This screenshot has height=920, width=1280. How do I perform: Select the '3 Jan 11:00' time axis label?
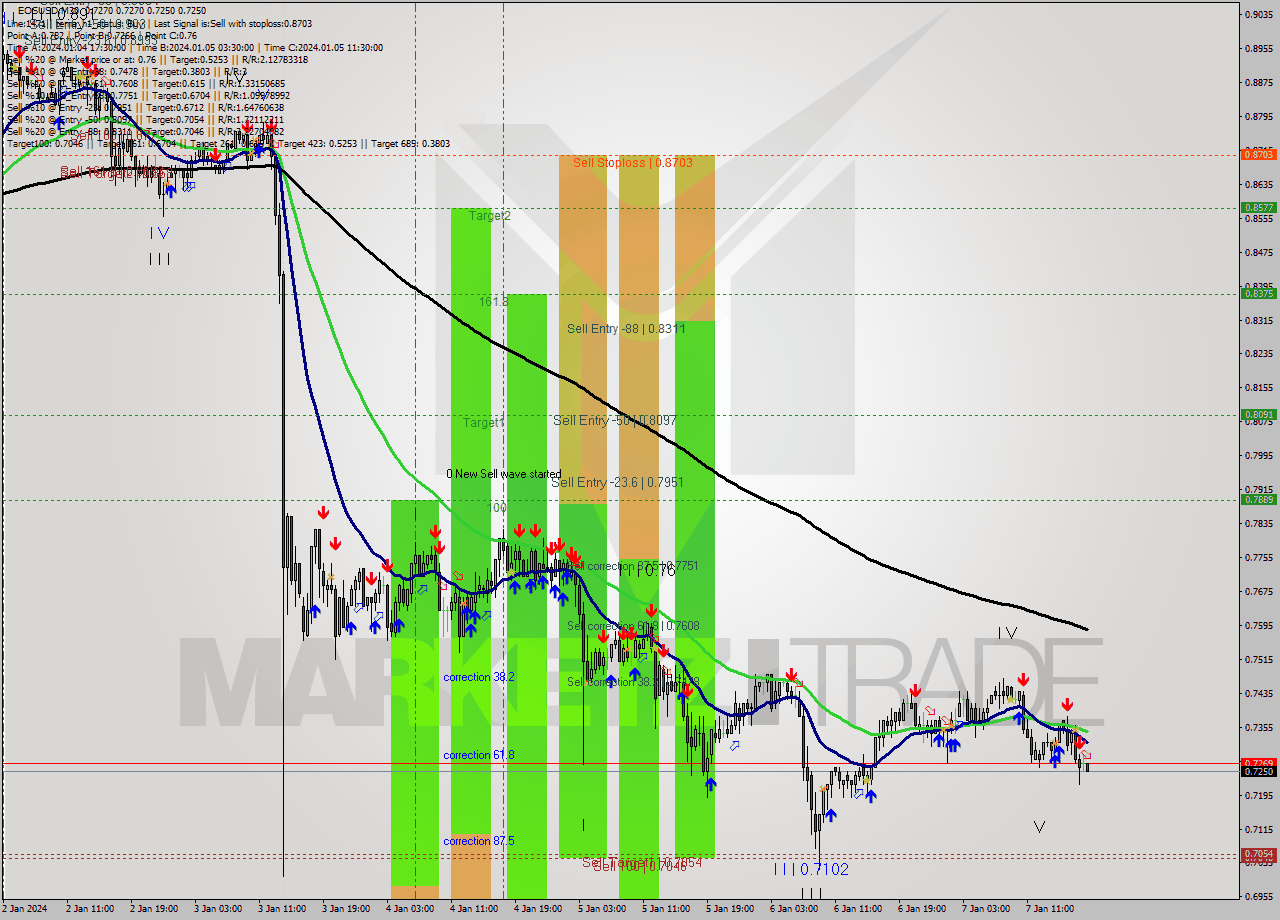click(x=282, y=909)
